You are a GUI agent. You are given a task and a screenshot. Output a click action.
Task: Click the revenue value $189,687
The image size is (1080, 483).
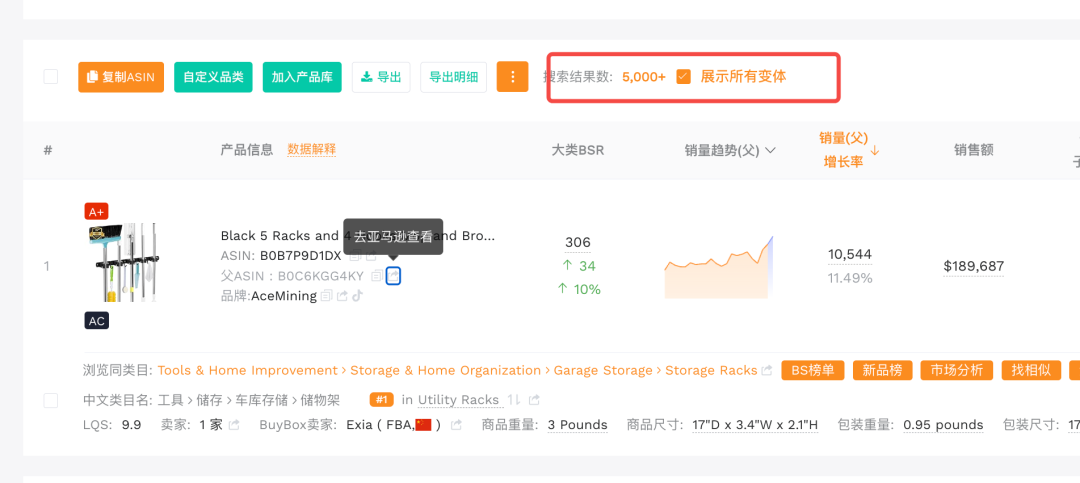(x=973, y=266)
